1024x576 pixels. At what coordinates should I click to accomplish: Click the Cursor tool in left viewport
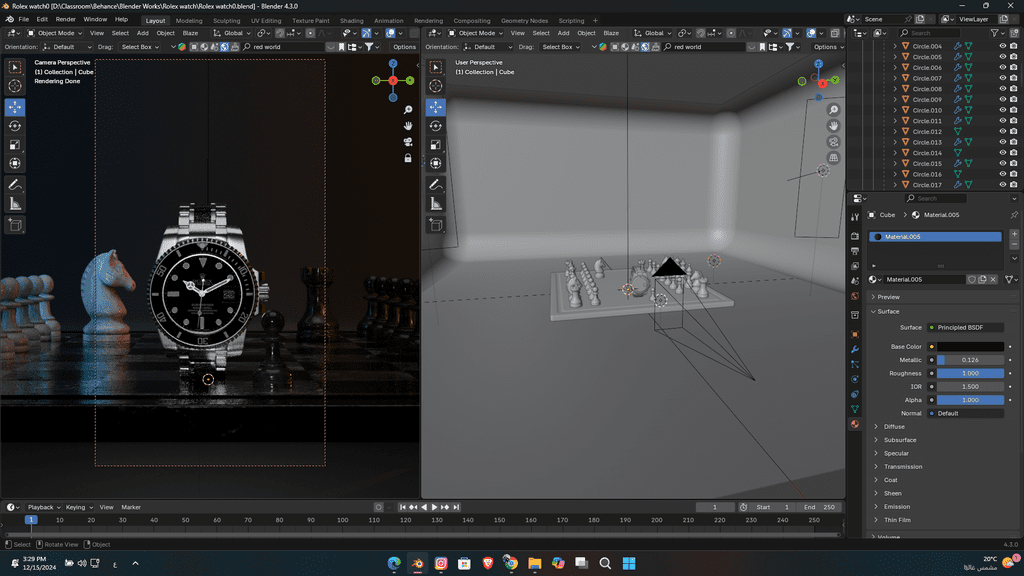[15, 87]
